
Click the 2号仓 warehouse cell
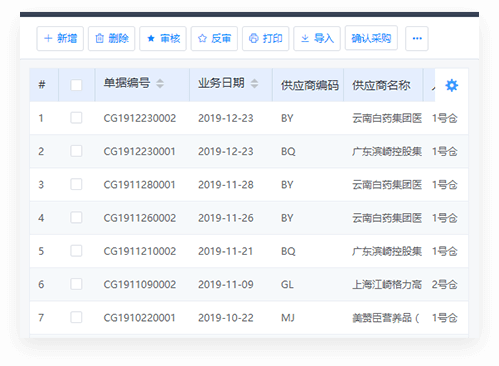click(445, 285)
